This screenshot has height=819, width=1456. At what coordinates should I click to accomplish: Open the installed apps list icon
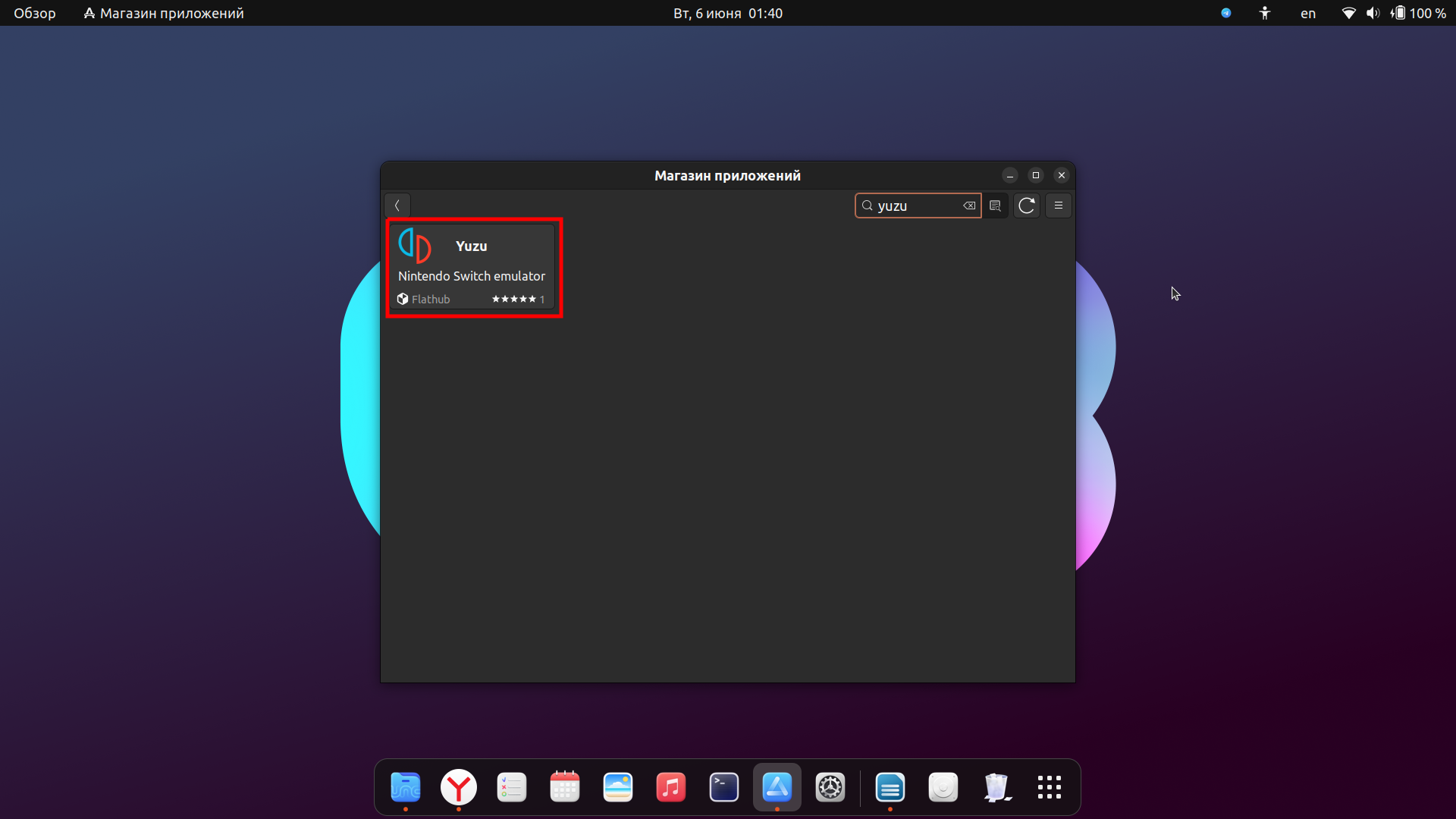click(995, 206)
